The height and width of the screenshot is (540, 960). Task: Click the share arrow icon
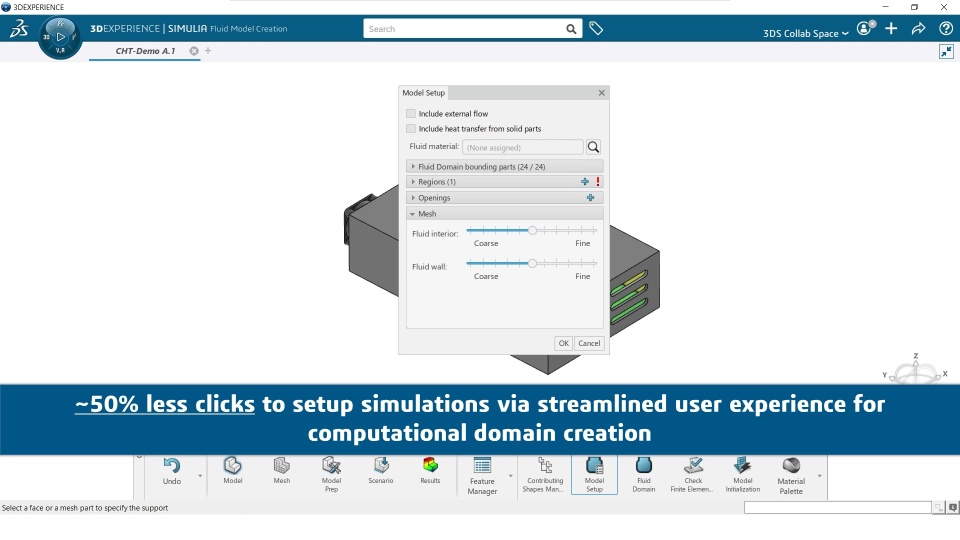918,28
